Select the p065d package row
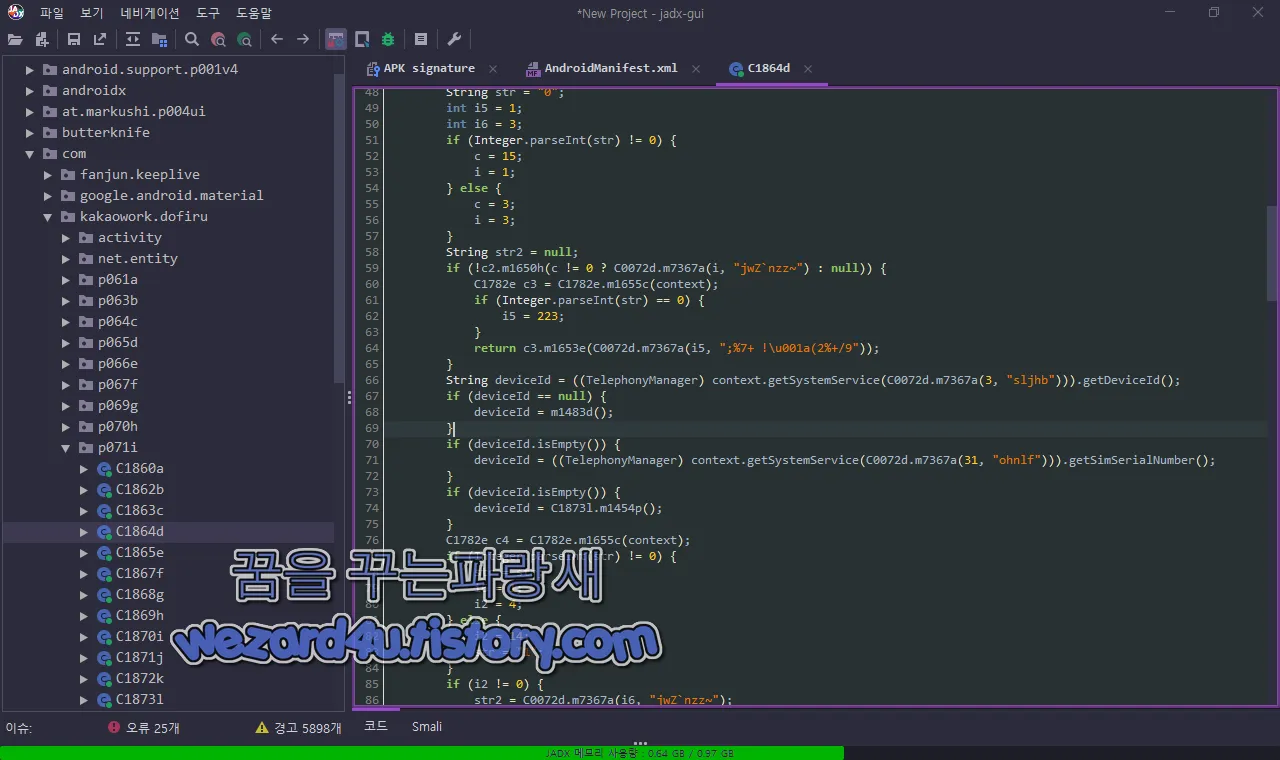 pyautogui.click(x=169, y=342)
